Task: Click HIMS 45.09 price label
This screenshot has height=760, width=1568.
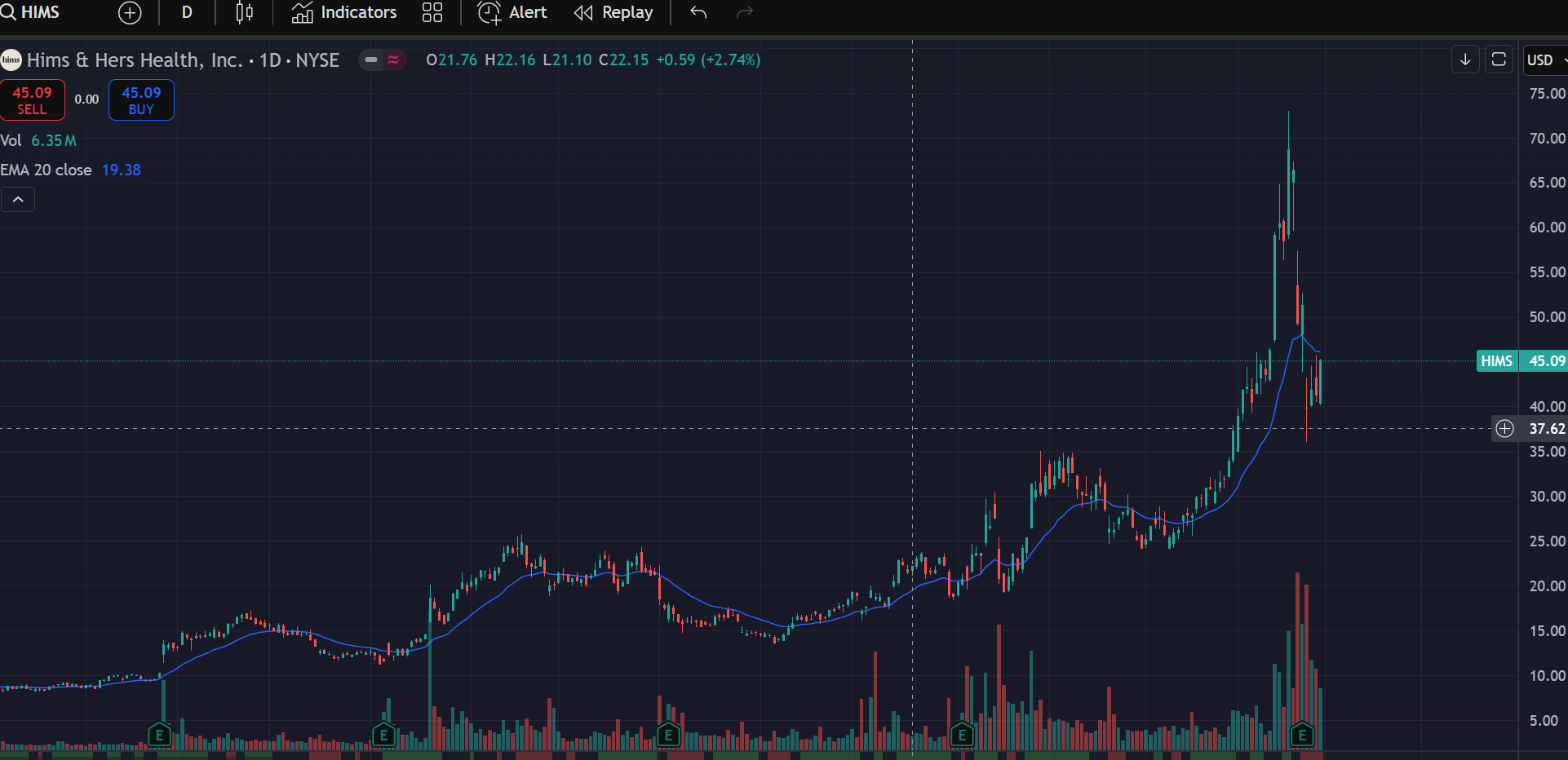Action: (1522, 361)
